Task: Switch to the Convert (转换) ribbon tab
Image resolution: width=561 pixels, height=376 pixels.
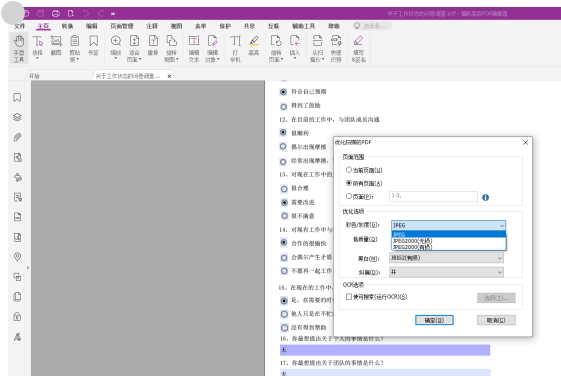Action: (x=67, y=26)
